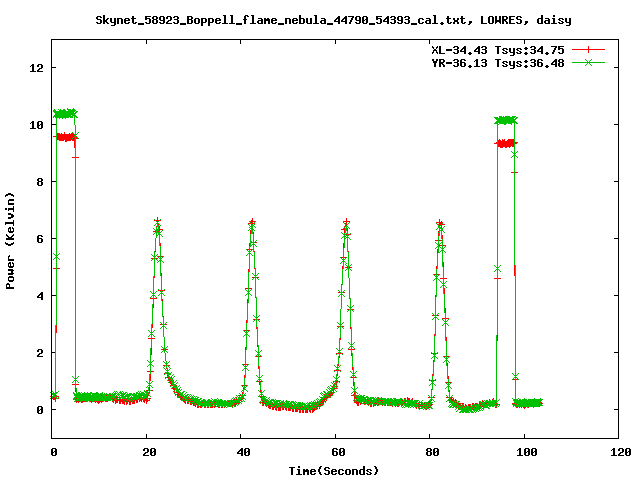This screenshot has width=640, height=480.
Task: Click the y-axis tick label 4
Action: tap(40, 296)
